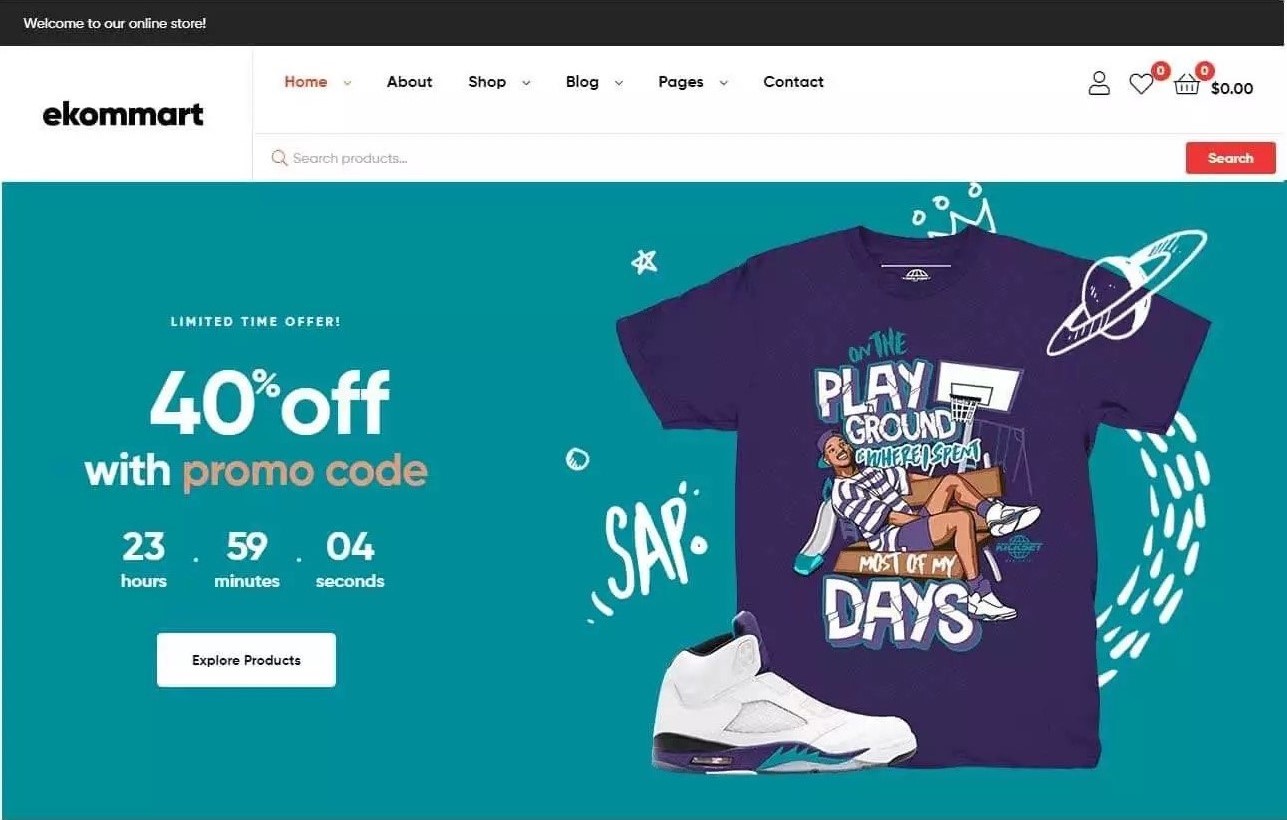
Task: Click the magnifier icon in search bar
Action: click(280, 158)
